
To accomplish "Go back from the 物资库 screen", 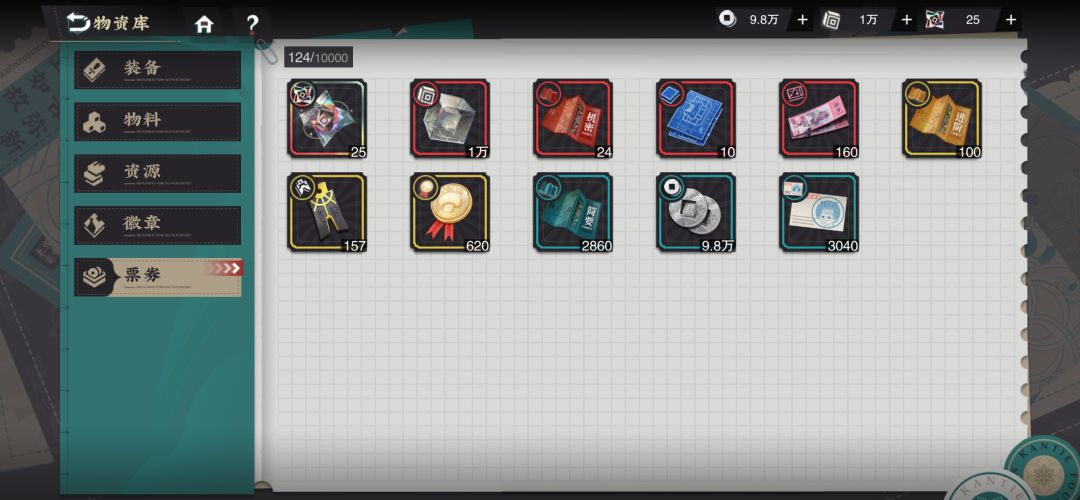I will tap(79, 23).
